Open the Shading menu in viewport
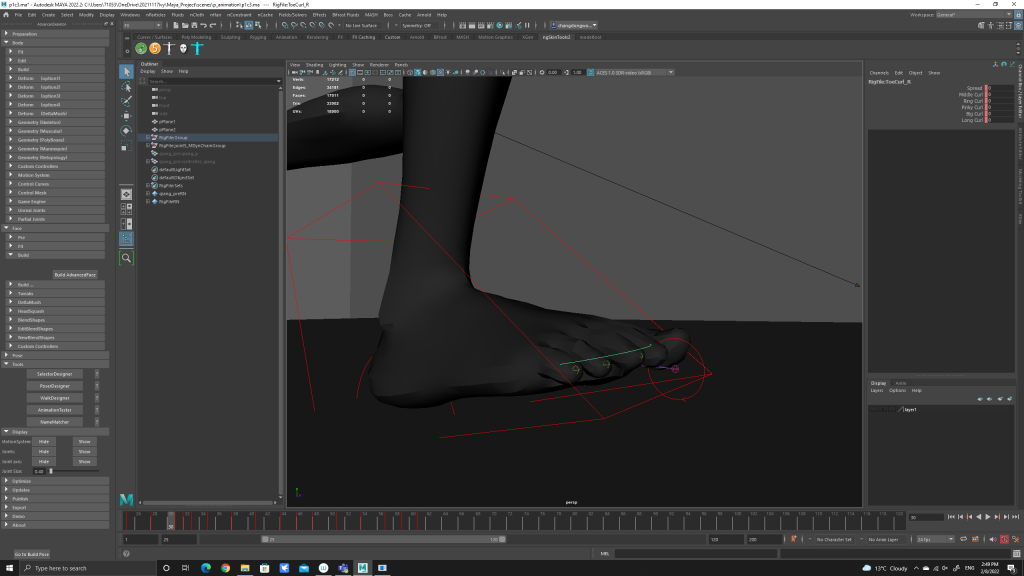Image resolution: width=1024 pixels, height=576 pixels. click(314, 65)
